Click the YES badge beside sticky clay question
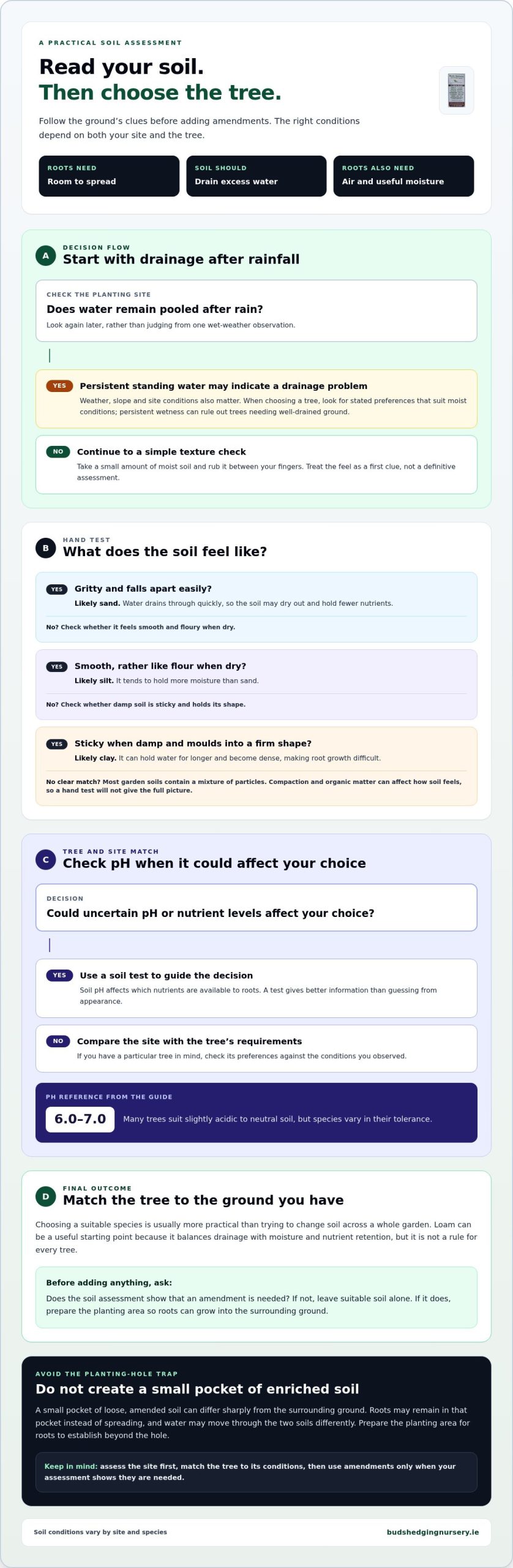 point(57,744)
